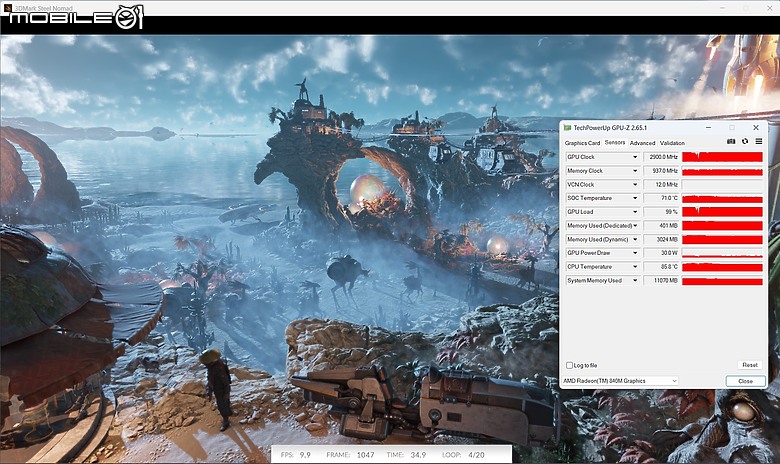
Task: Open the GPU-Z hamburger menu
Action: pos(759,142)
